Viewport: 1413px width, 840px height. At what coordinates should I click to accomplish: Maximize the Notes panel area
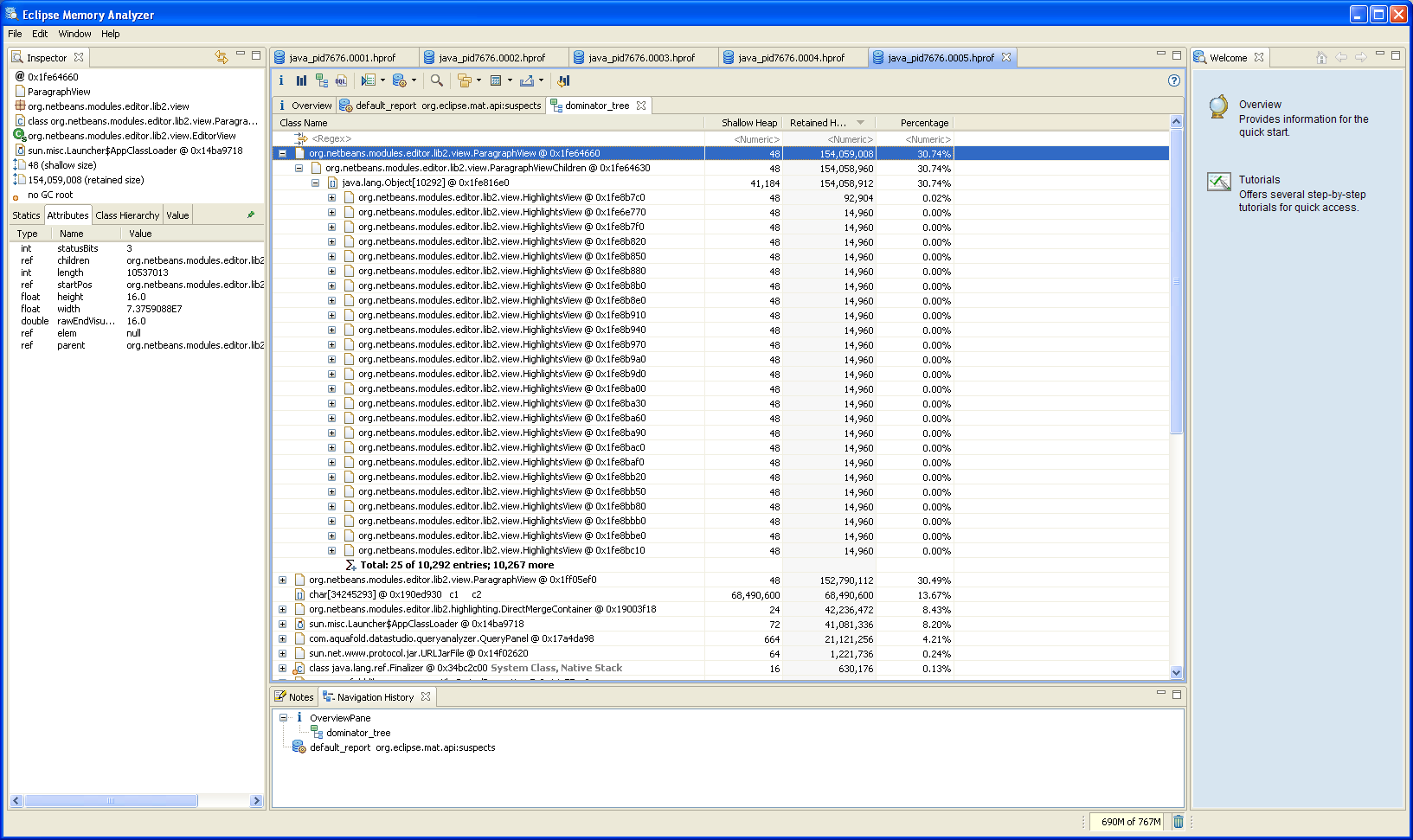[x=1177, y=694]
